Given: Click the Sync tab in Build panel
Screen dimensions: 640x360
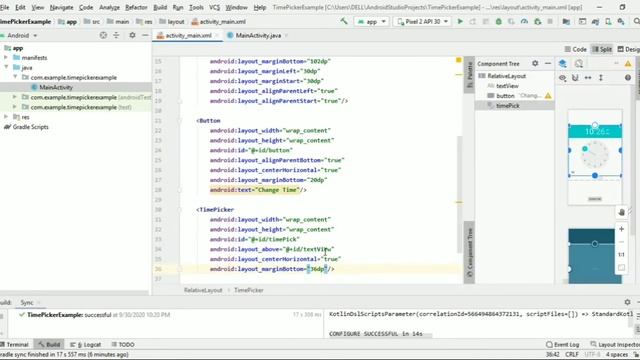Looking at the screenshot, I should click(x=27, y=302).
